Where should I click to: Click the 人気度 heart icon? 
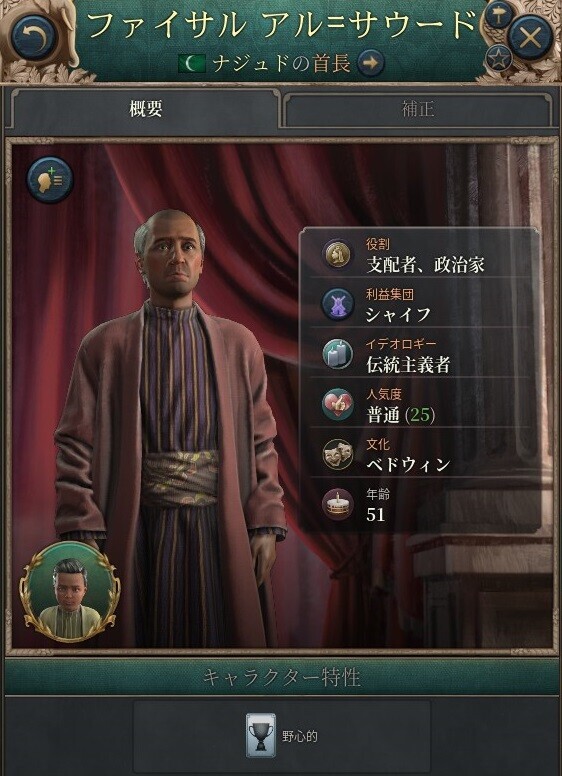(x=337, y=404)
